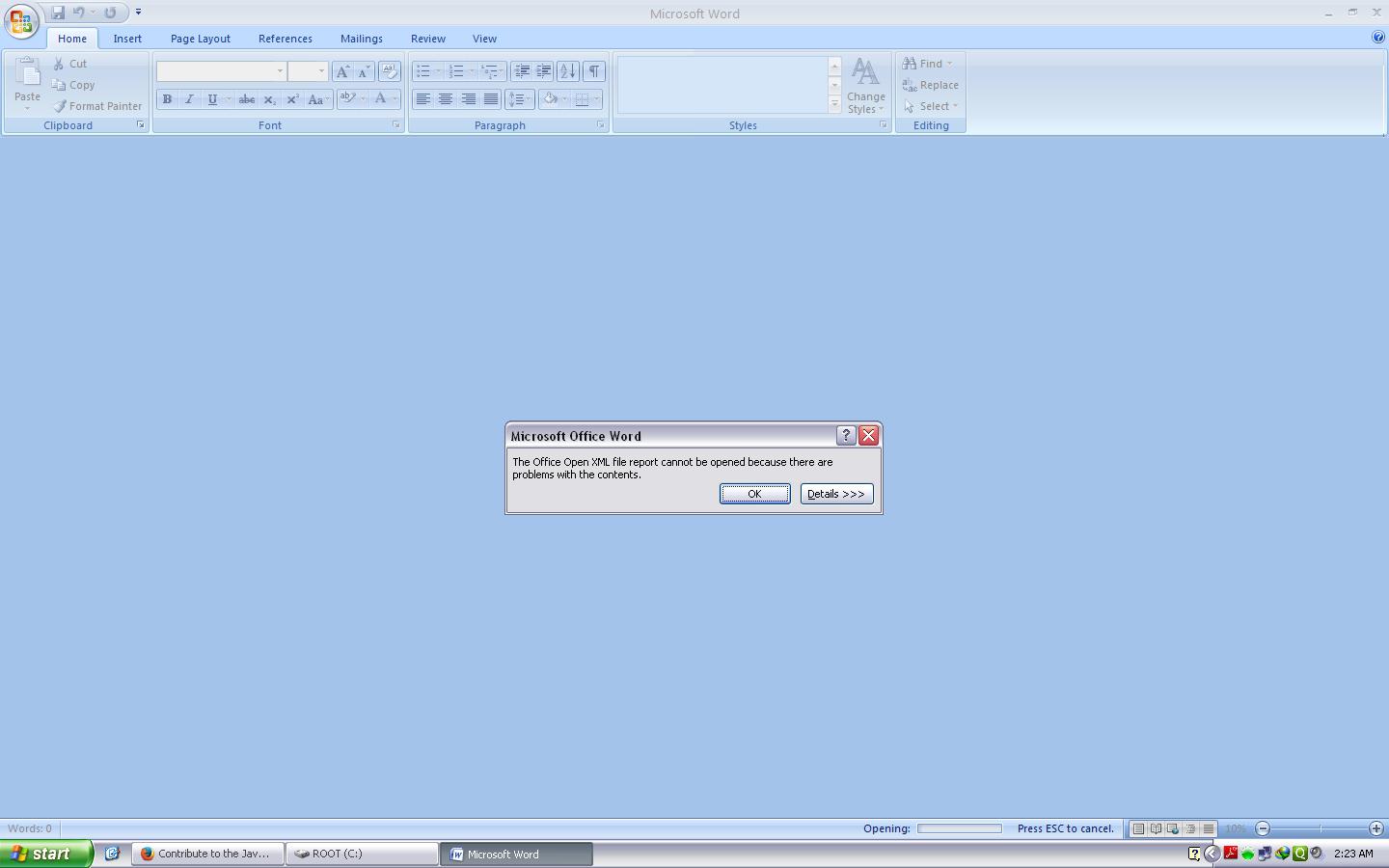Click the Details >>> button
Screen dimensions: 1389x868
(836, 494)
